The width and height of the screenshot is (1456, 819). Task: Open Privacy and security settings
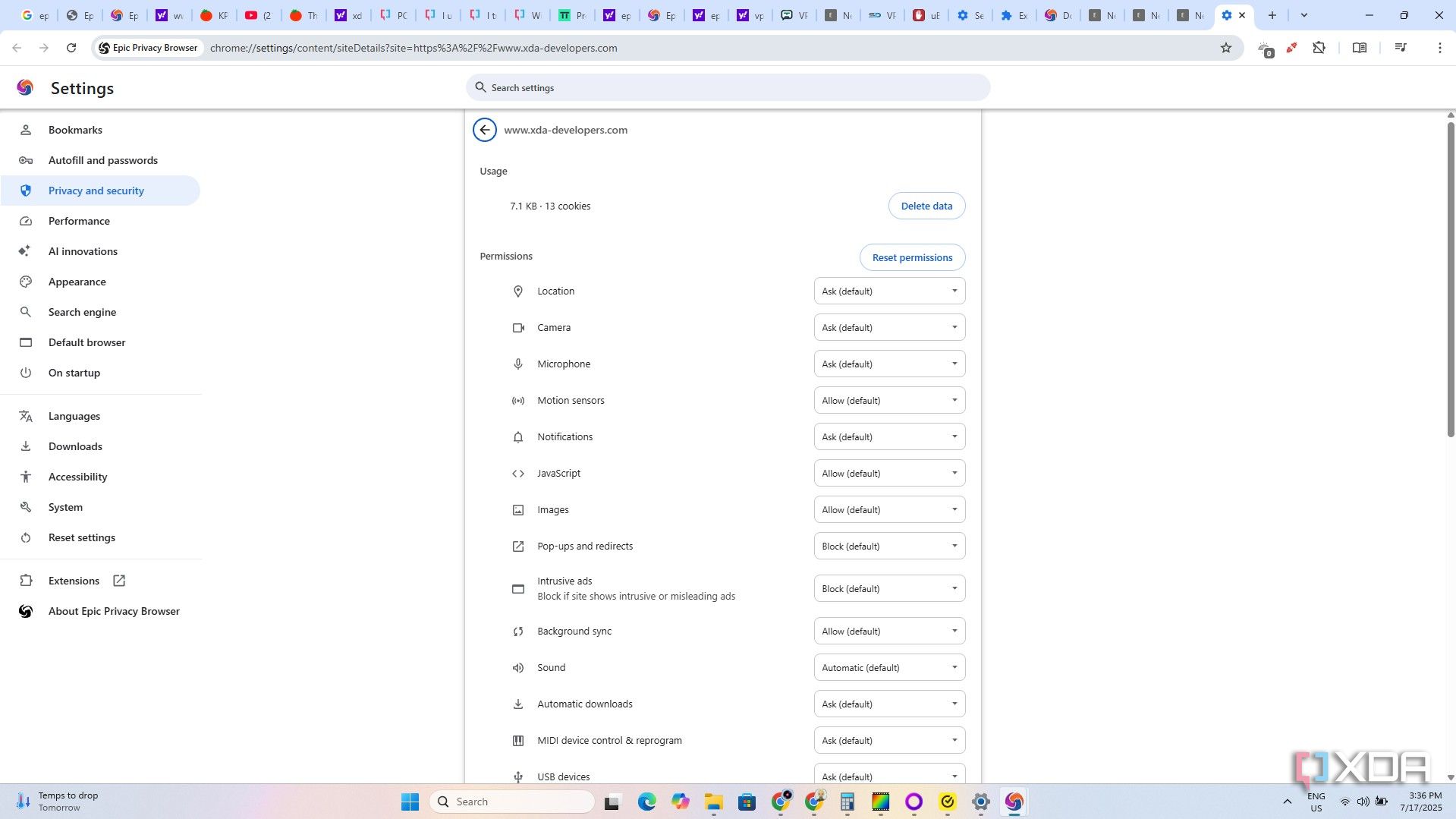[x=100, y=191]
